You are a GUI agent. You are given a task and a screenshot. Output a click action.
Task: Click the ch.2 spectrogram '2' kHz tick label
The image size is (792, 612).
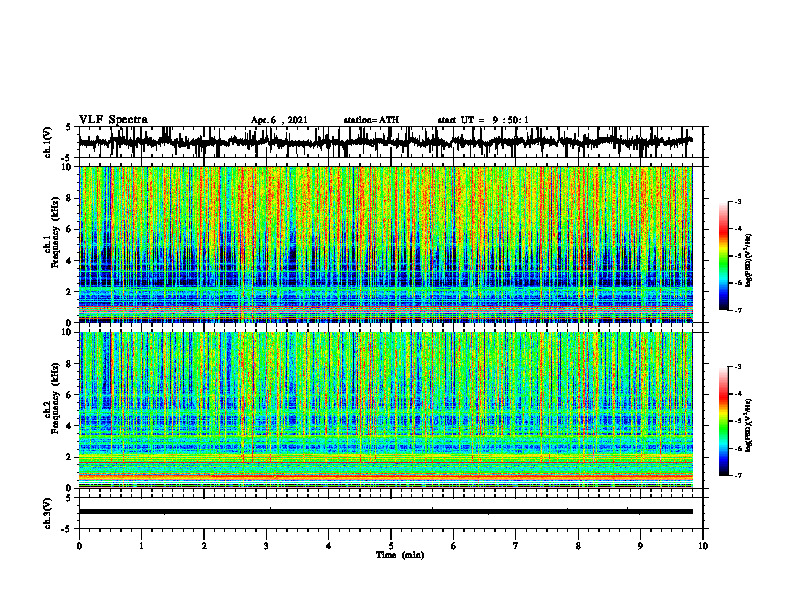coord(70,457)
